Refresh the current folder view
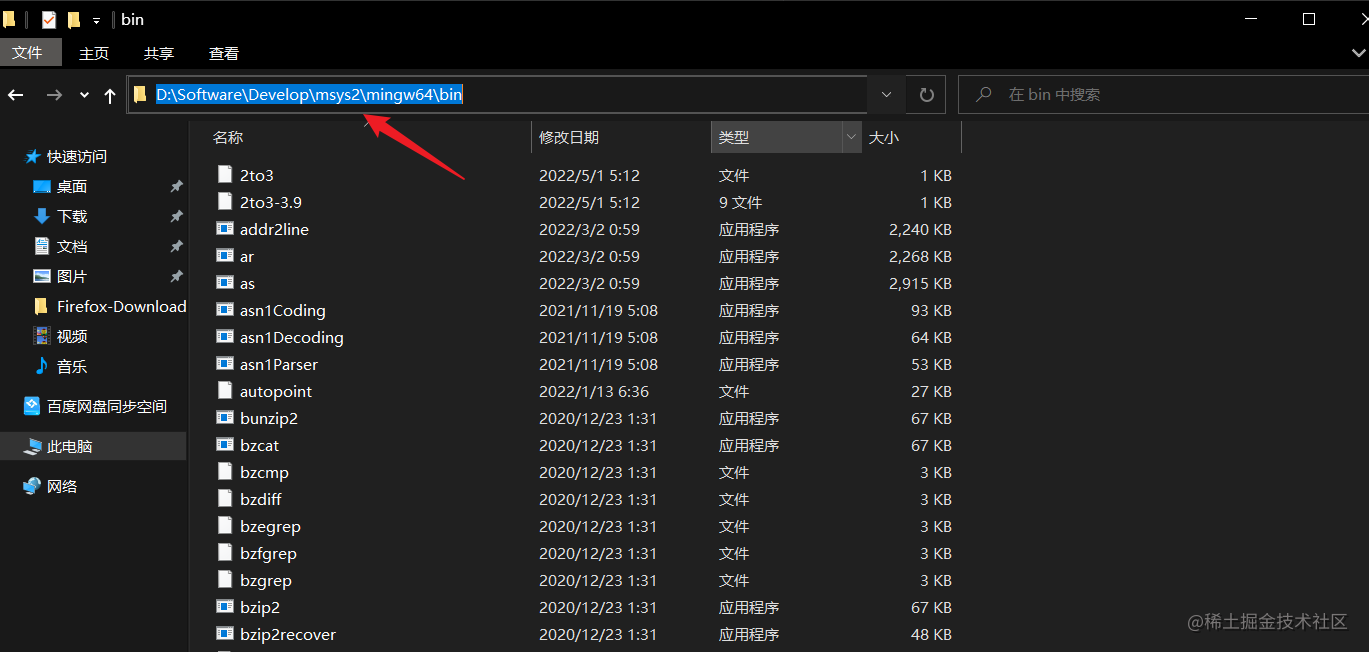Image resolution: width=1369 pixels, height=652 pixels. [x=925, y=94]
